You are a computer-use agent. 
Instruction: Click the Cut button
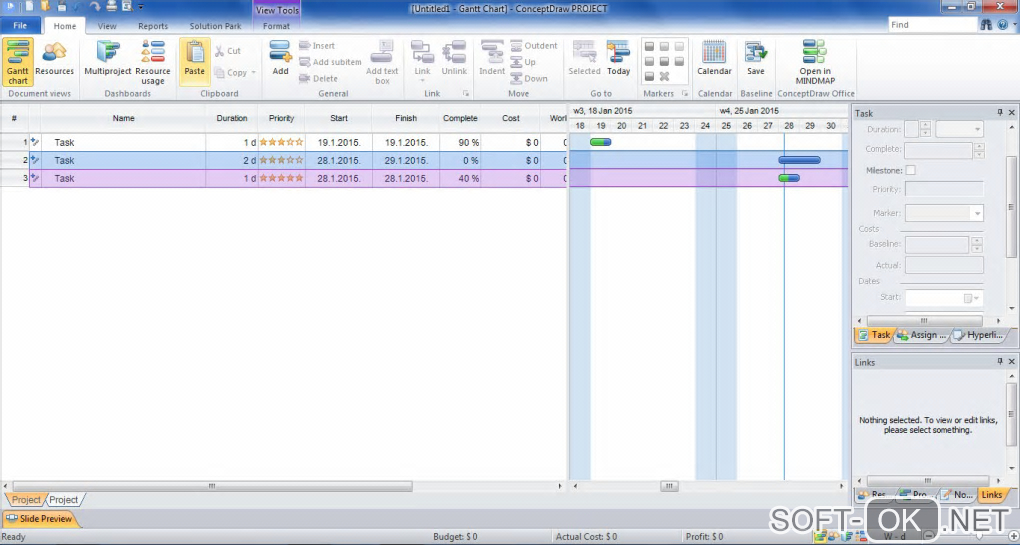(x=228, y=51)
